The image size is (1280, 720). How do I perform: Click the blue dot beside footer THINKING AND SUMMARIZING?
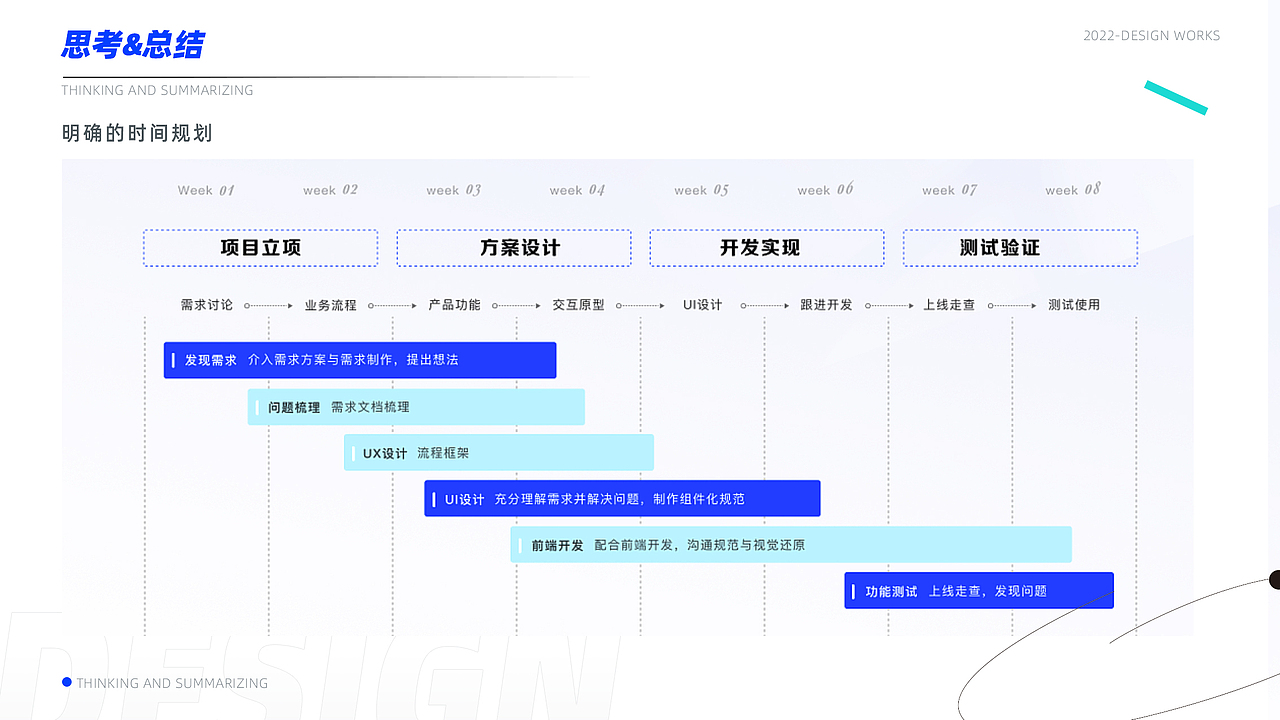coord(67,682)
